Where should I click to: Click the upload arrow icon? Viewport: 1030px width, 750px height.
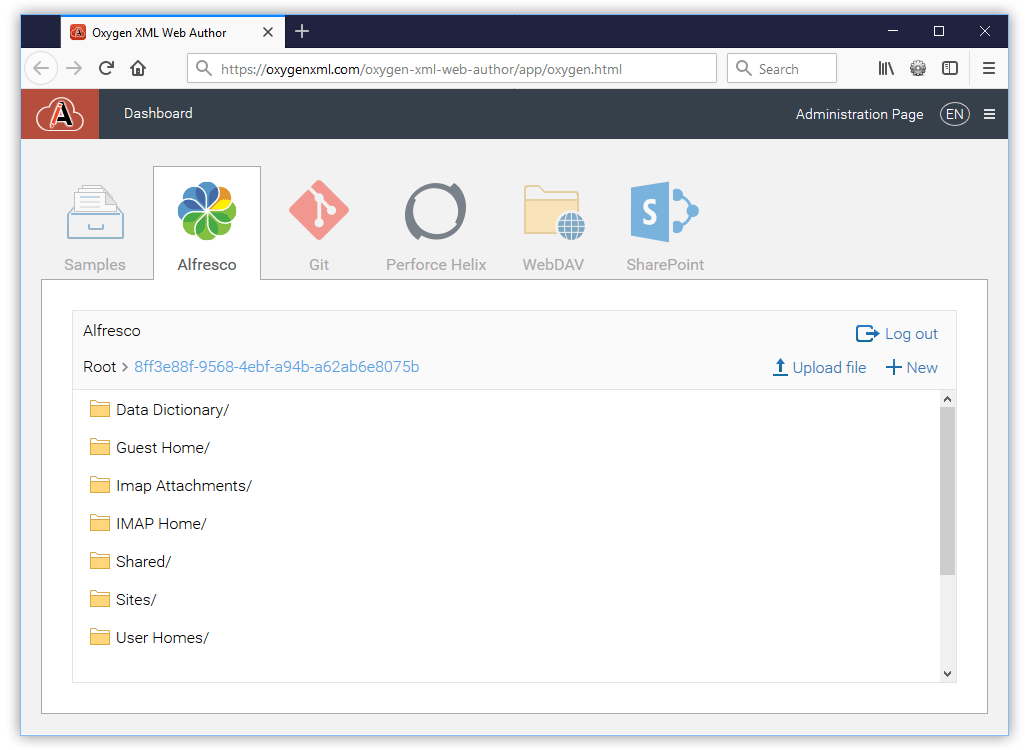point(780,368)
